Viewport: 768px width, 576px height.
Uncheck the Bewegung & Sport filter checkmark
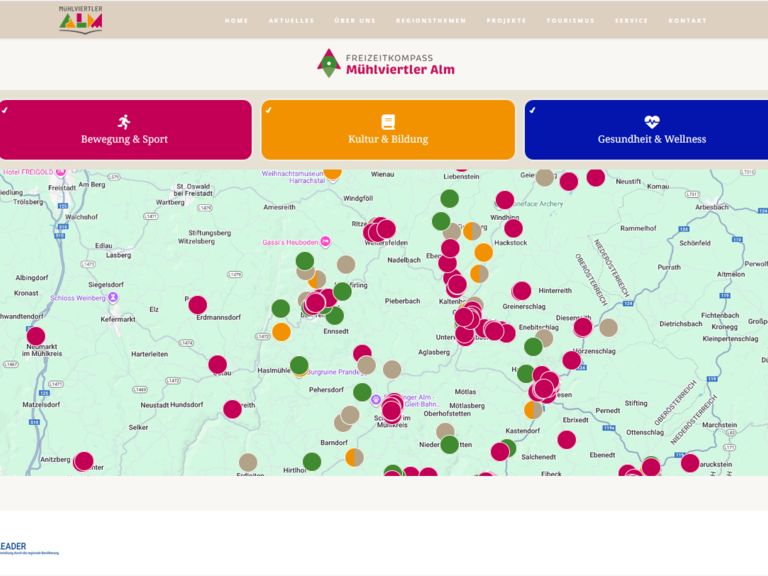tap(5, 110)
